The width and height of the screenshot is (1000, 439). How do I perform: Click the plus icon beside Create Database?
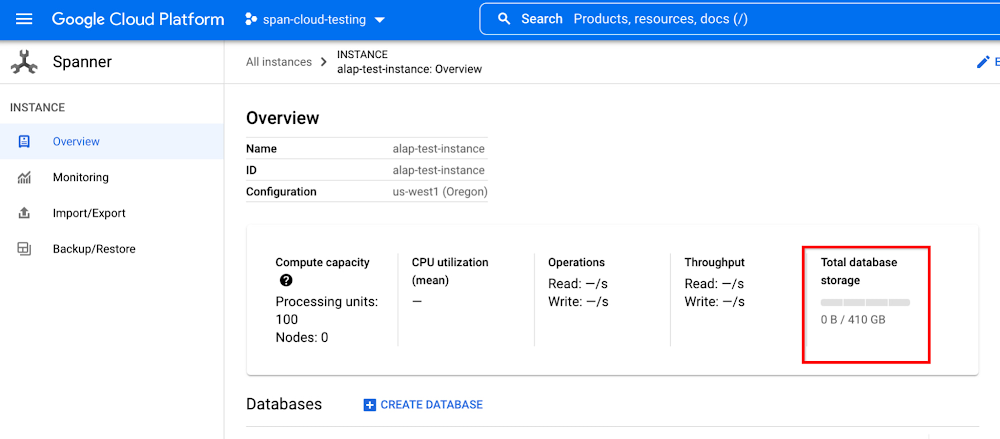369,405
